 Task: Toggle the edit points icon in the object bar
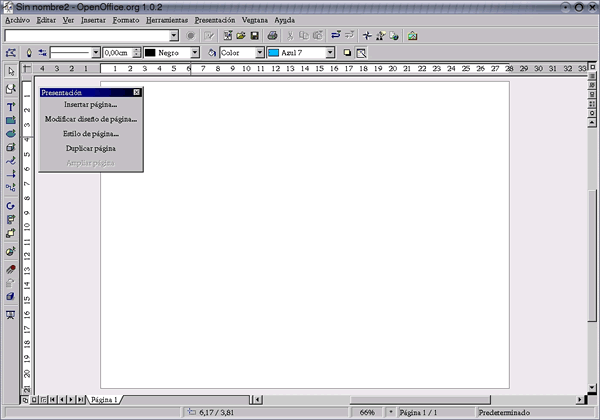[12, 52]
